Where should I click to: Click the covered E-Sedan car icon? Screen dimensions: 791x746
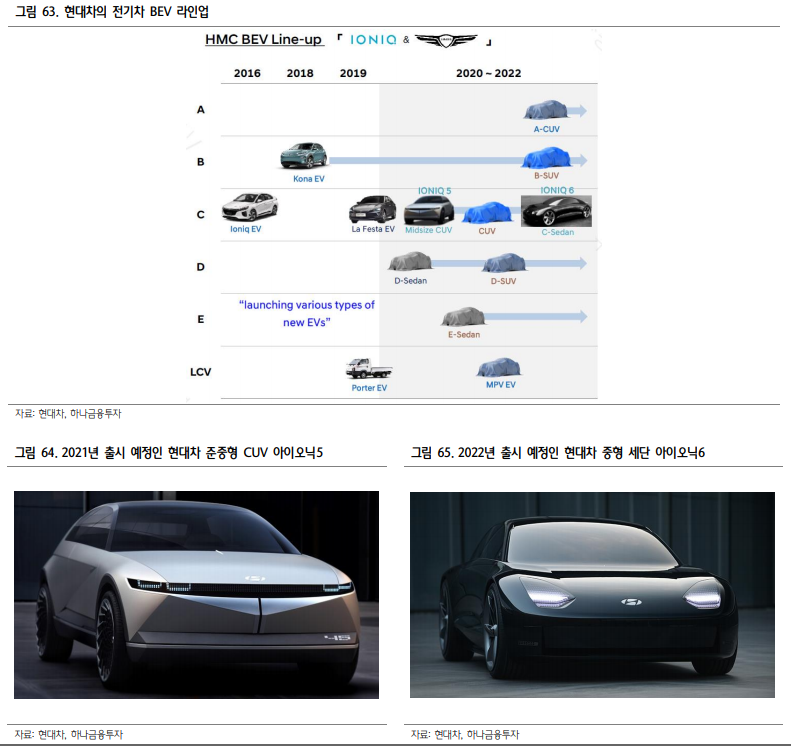(463, 317)
